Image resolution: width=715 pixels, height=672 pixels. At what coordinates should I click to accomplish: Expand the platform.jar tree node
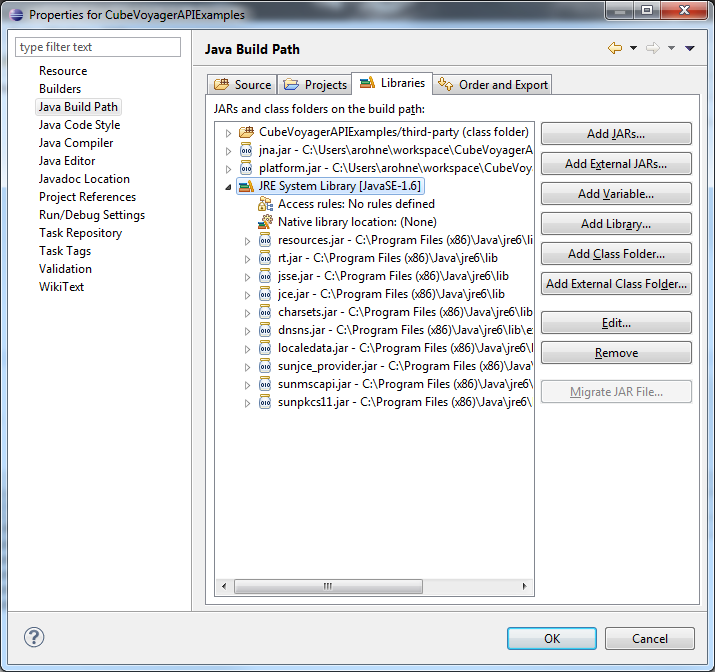click(x=228, y=169)
